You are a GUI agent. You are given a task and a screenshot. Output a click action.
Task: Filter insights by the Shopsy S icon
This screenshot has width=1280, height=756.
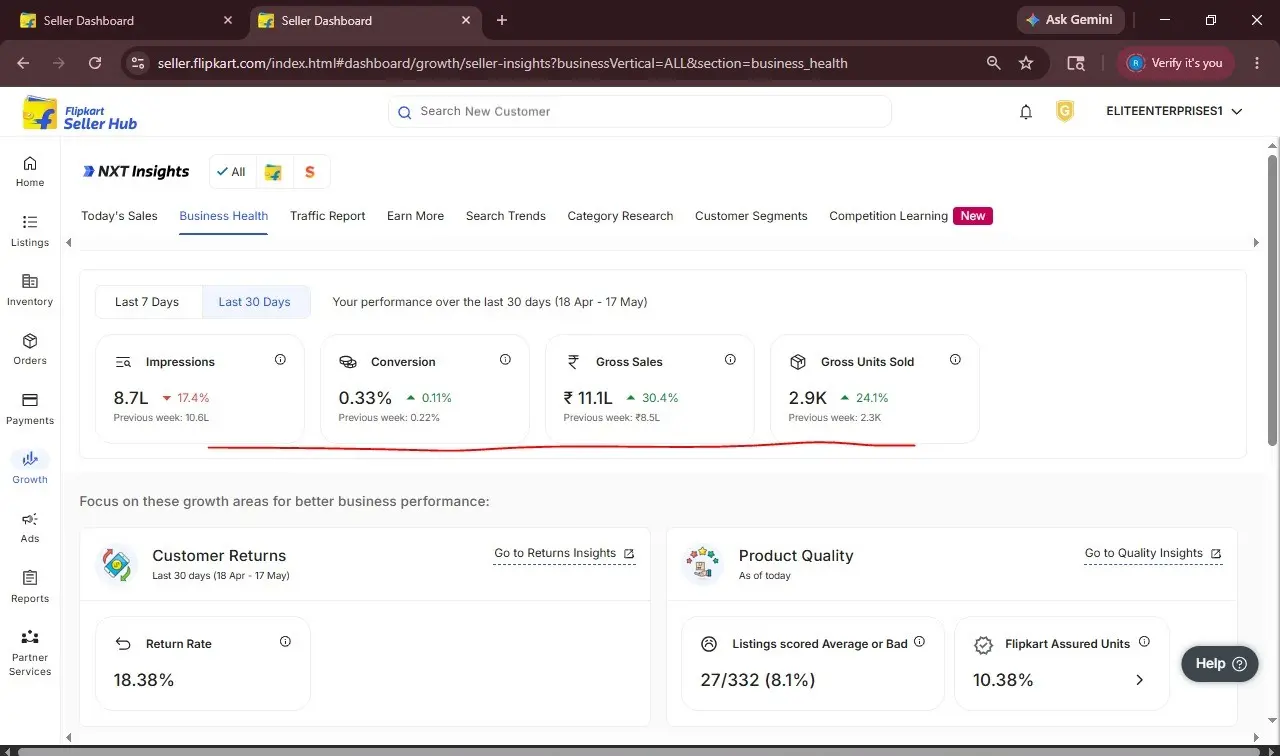coord(310,172)
